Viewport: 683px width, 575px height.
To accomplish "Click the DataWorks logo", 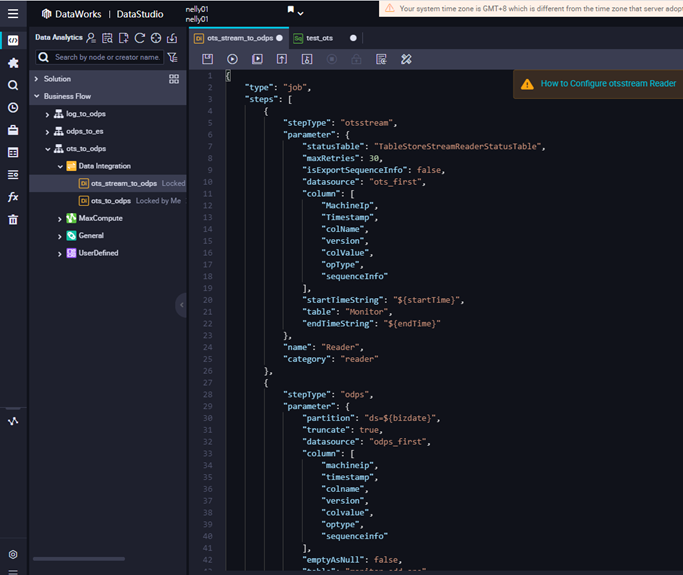I will pyautogui.click(x=71, y=14).
